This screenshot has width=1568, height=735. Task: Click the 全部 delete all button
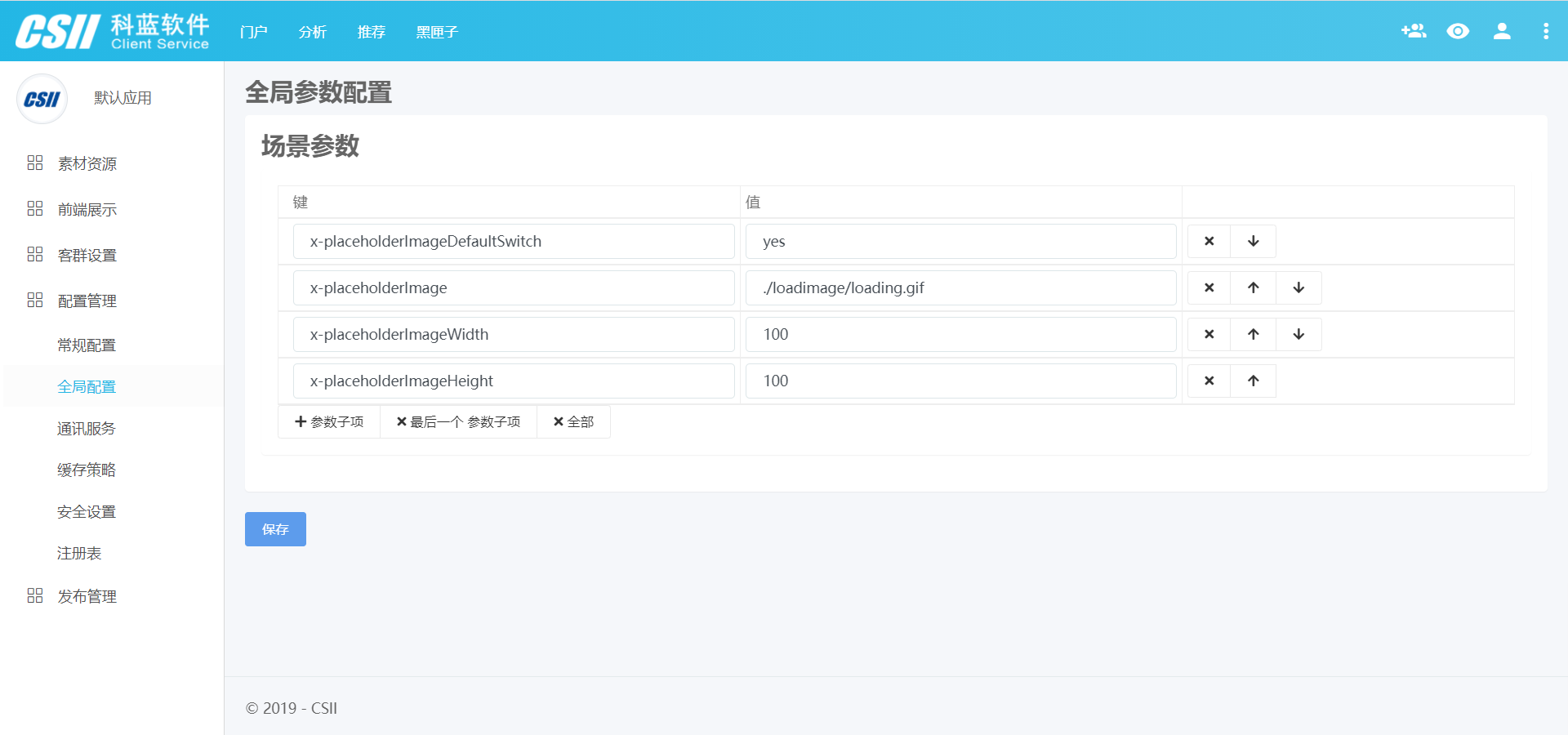[x=573, y=421]
